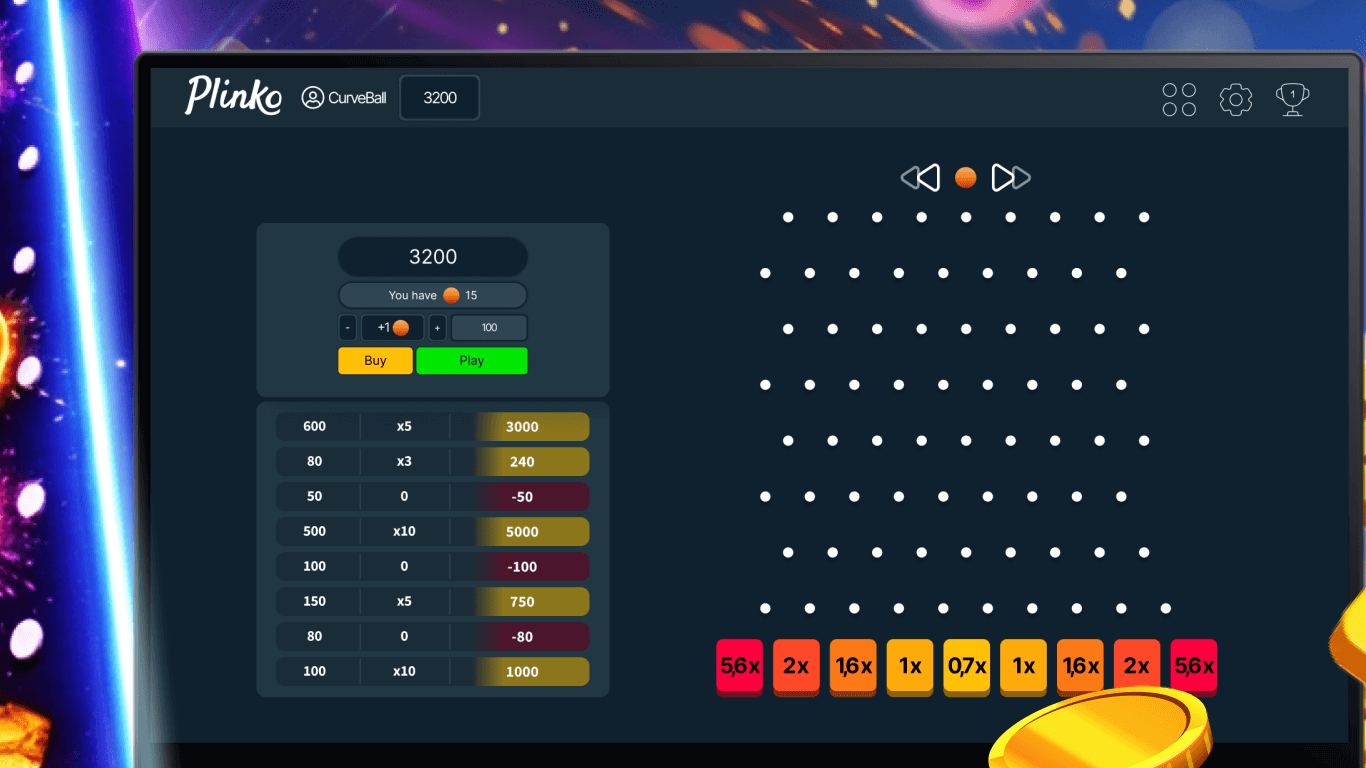Viewport: 1366px width, 768px height.
Task: Click the plus button to increase bet
Action: (436, 327)
